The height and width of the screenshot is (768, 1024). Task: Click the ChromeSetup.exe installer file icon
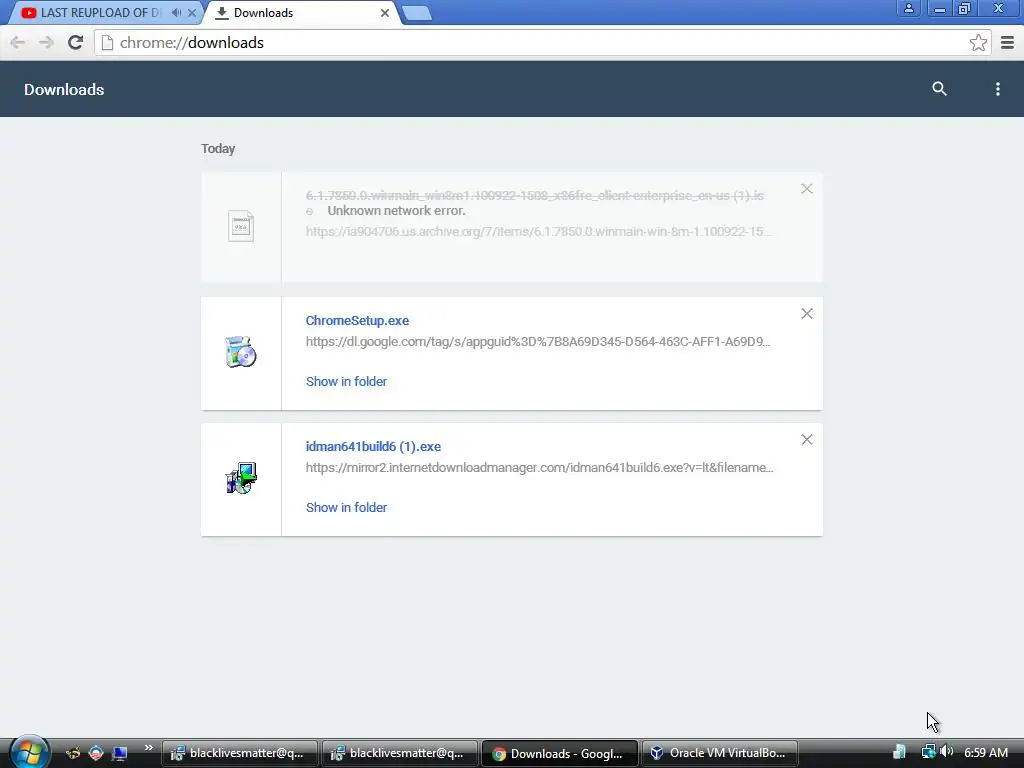click(x=241, y=352)
